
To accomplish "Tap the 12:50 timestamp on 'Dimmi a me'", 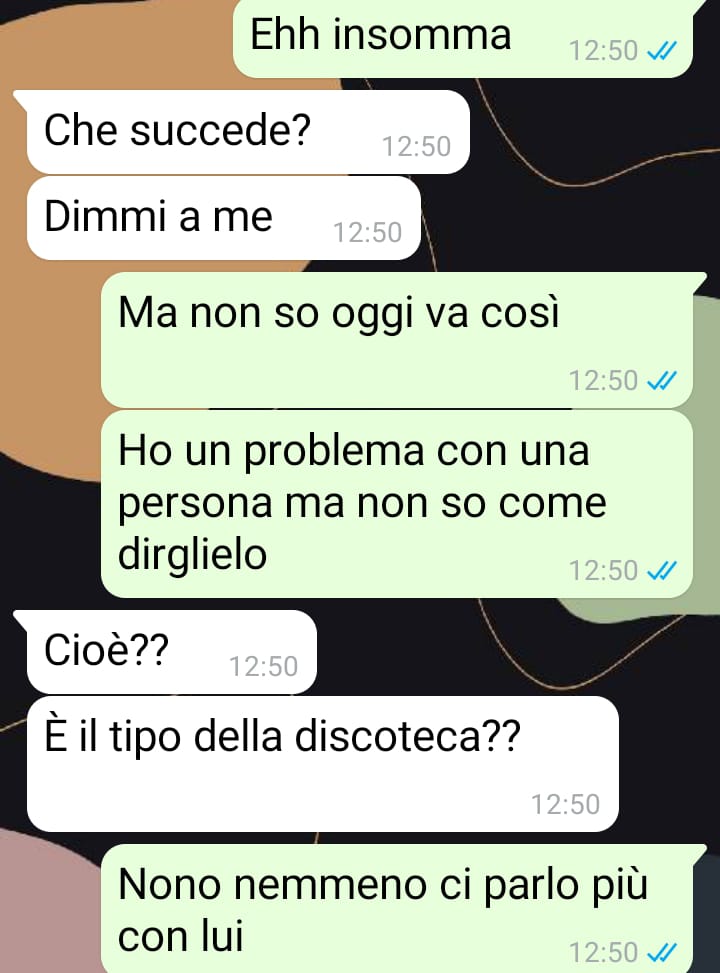I will pos(367,233).
